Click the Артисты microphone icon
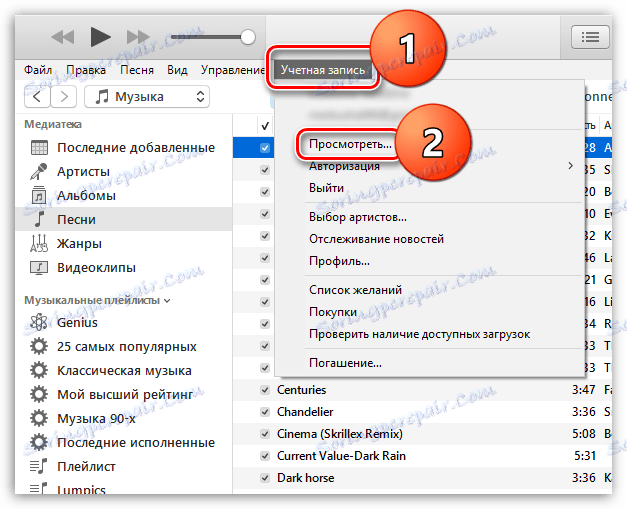Screen dimensions: 627x509 pos(39,172)
